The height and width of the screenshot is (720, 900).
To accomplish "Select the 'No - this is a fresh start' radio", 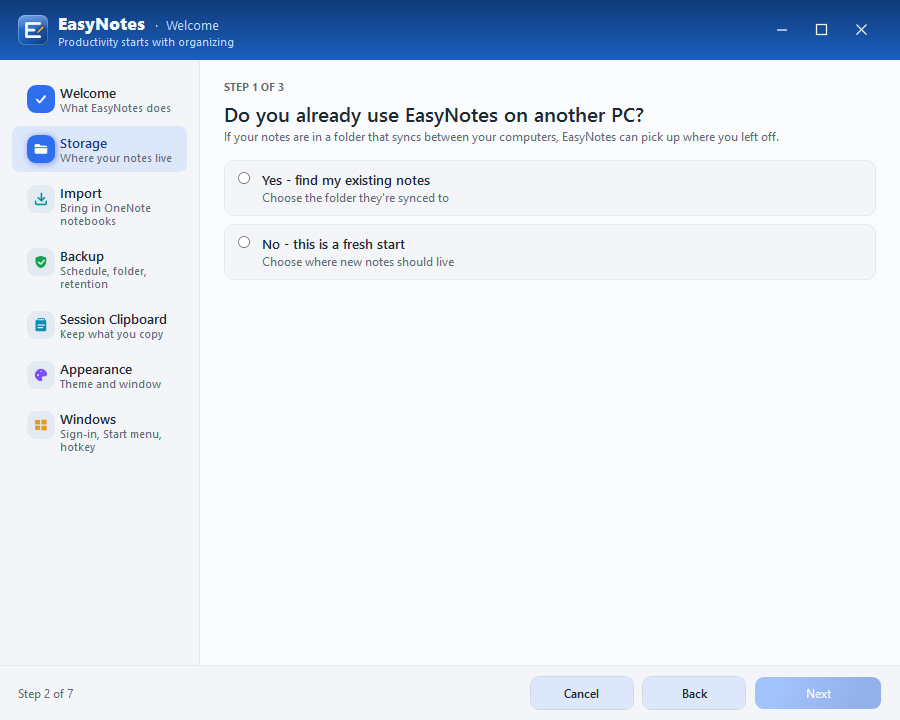I will (244, 242).
